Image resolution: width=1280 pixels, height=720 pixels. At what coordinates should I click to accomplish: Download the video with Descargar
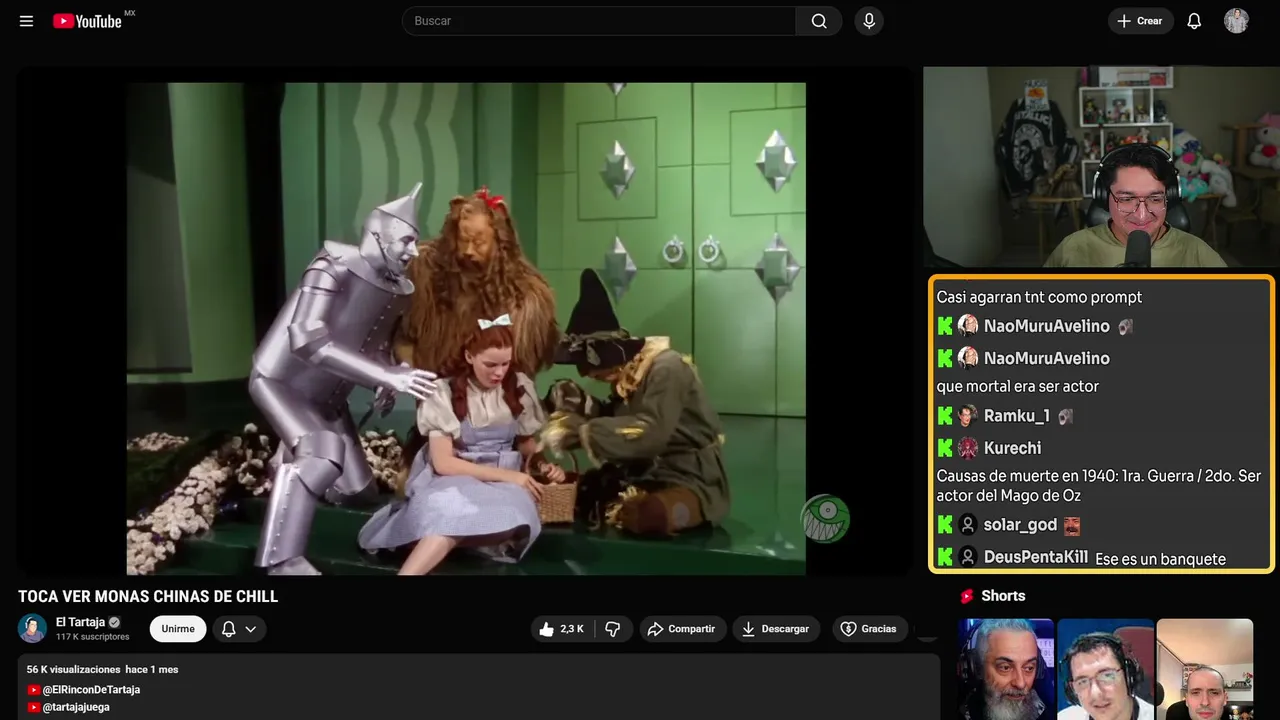pyautogui.click(x=776, y=629)
